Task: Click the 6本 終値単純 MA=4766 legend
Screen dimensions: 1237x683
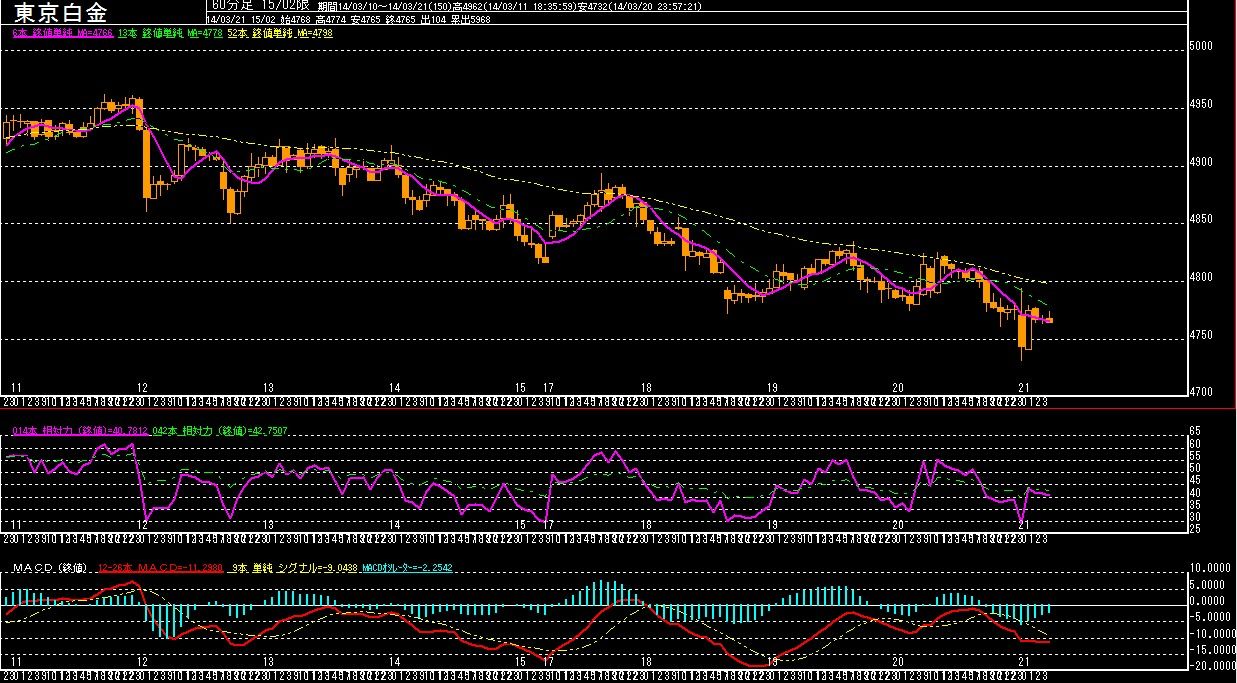Action: (x=61, y=33)
